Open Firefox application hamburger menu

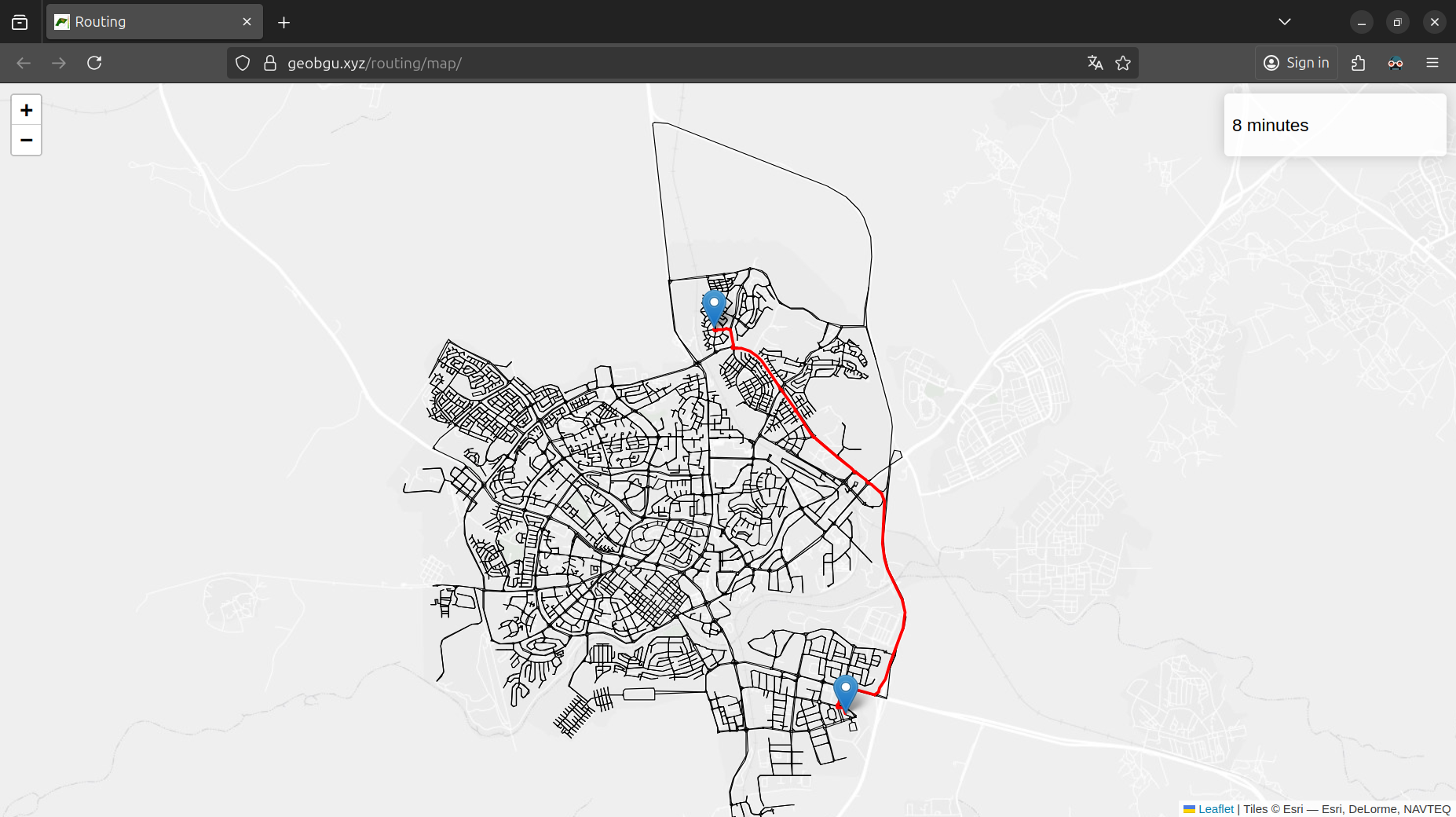coord(1432,63)
